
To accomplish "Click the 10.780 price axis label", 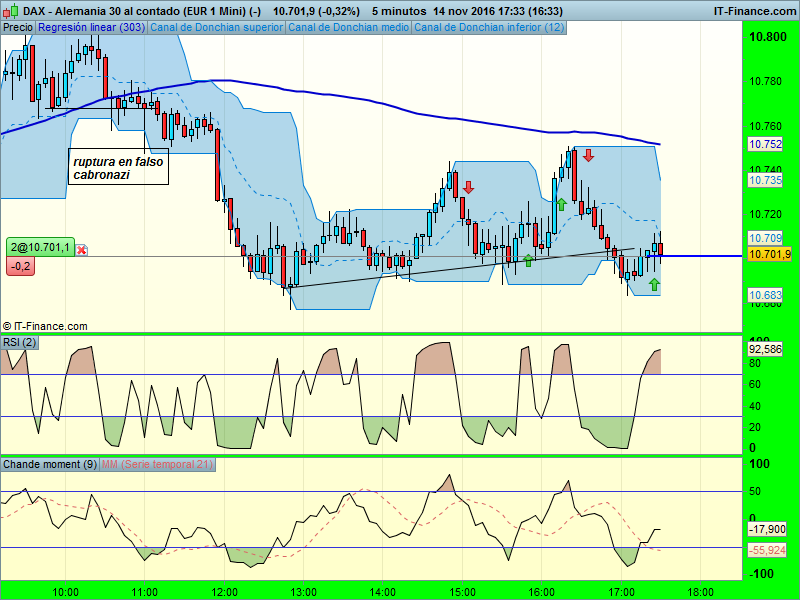I will (765, 81).
